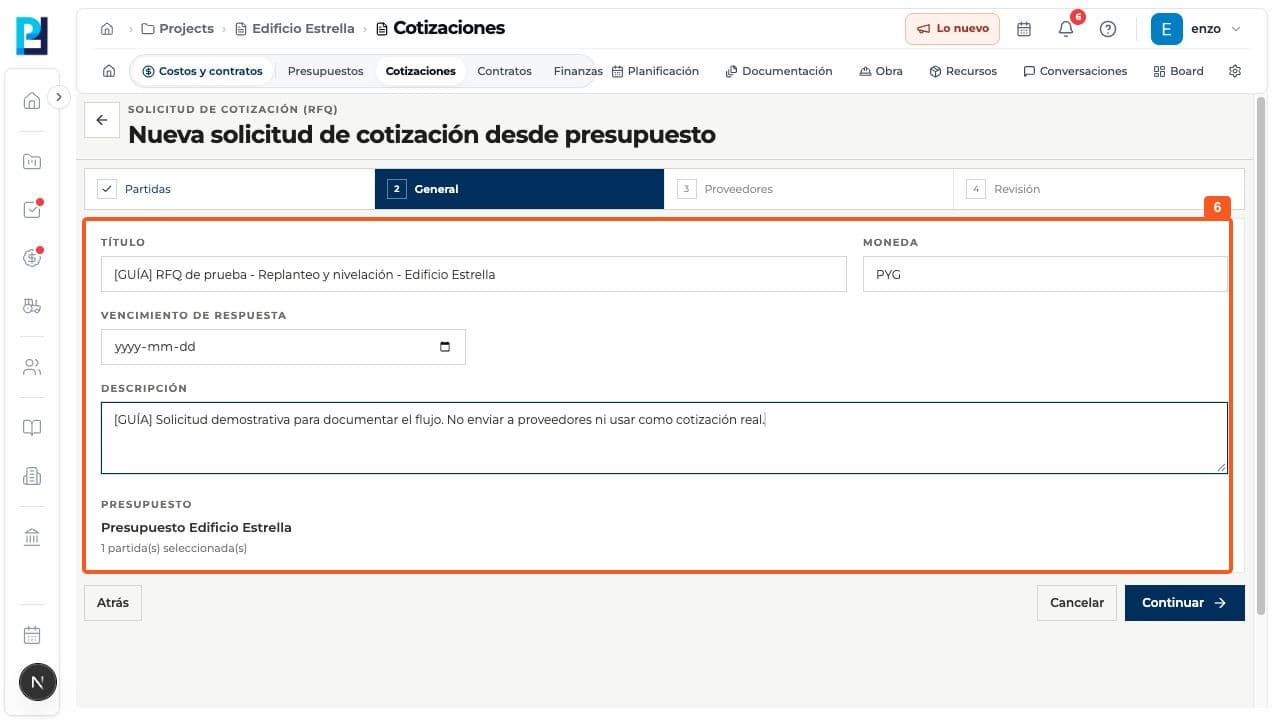Screen dimensions: 1280x720
Task: Open the projects folder icon in the sidebar
Action: 32,161
